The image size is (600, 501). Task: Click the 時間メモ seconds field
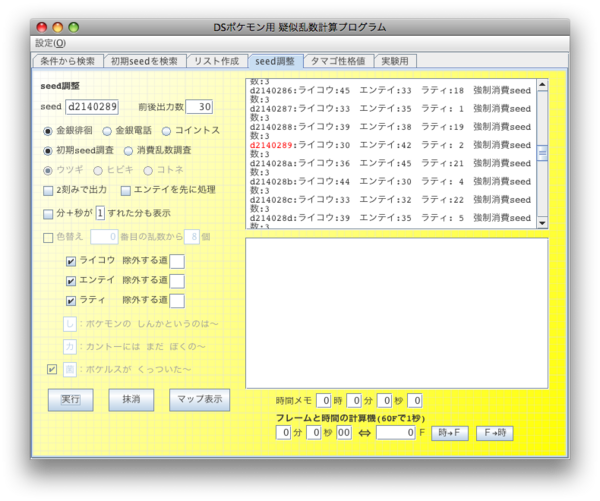click(385, 401)
